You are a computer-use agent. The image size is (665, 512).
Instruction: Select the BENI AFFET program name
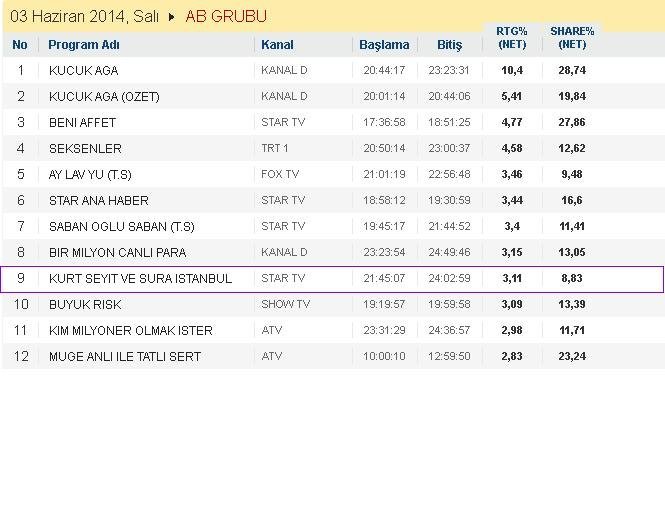click(x=82, y=123)
